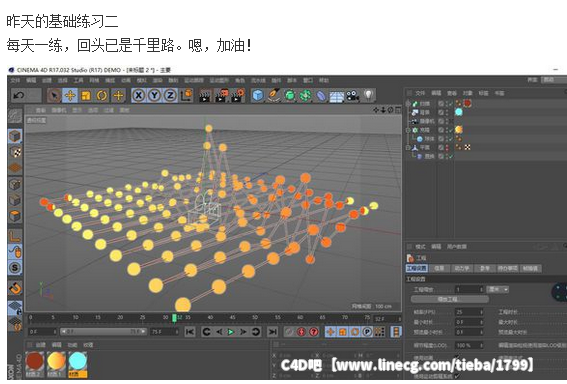Open the project scale unit dropdown
567x384 pixels.
click(498, 289)
